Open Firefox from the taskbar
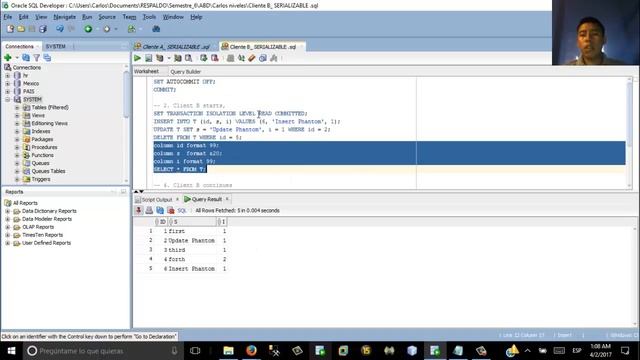Image resolution: width=640 pixels, height=360 pixels. pyautogui.click(x=251, y=351)
